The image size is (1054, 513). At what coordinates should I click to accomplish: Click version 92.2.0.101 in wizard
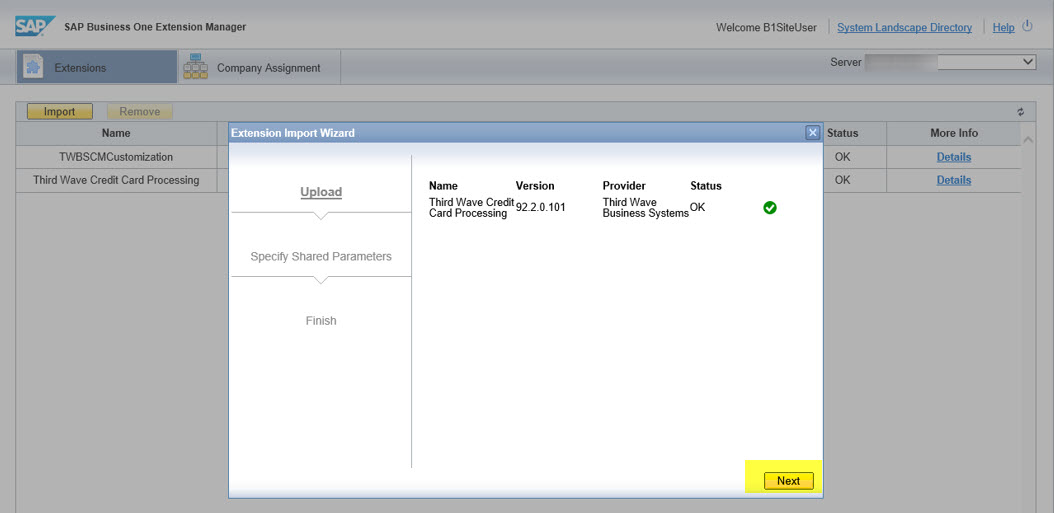pyautogui.click(x=540, y=207)
